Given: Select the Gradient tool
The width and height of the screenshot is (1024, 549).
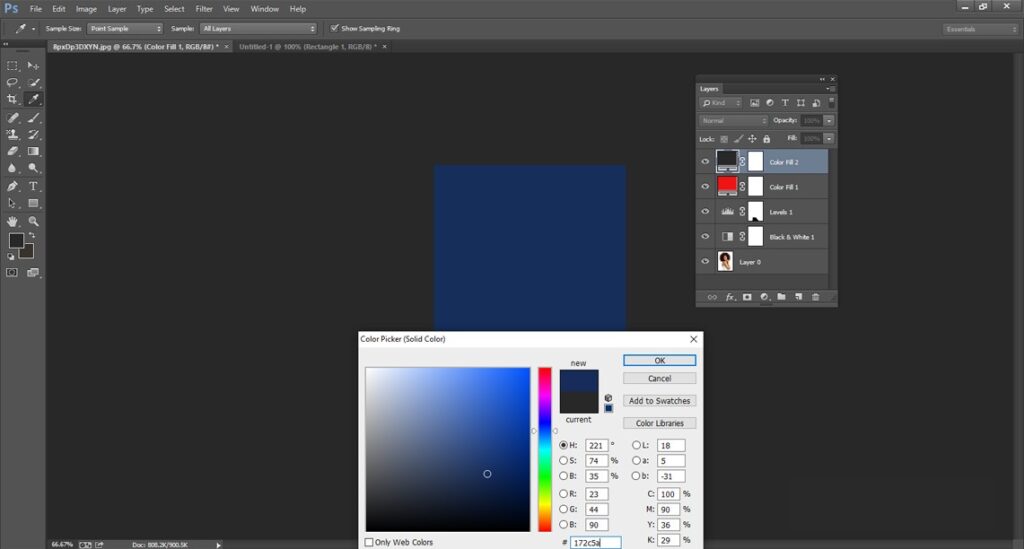Looking at the screenshot, I should [x=33, y=151].
